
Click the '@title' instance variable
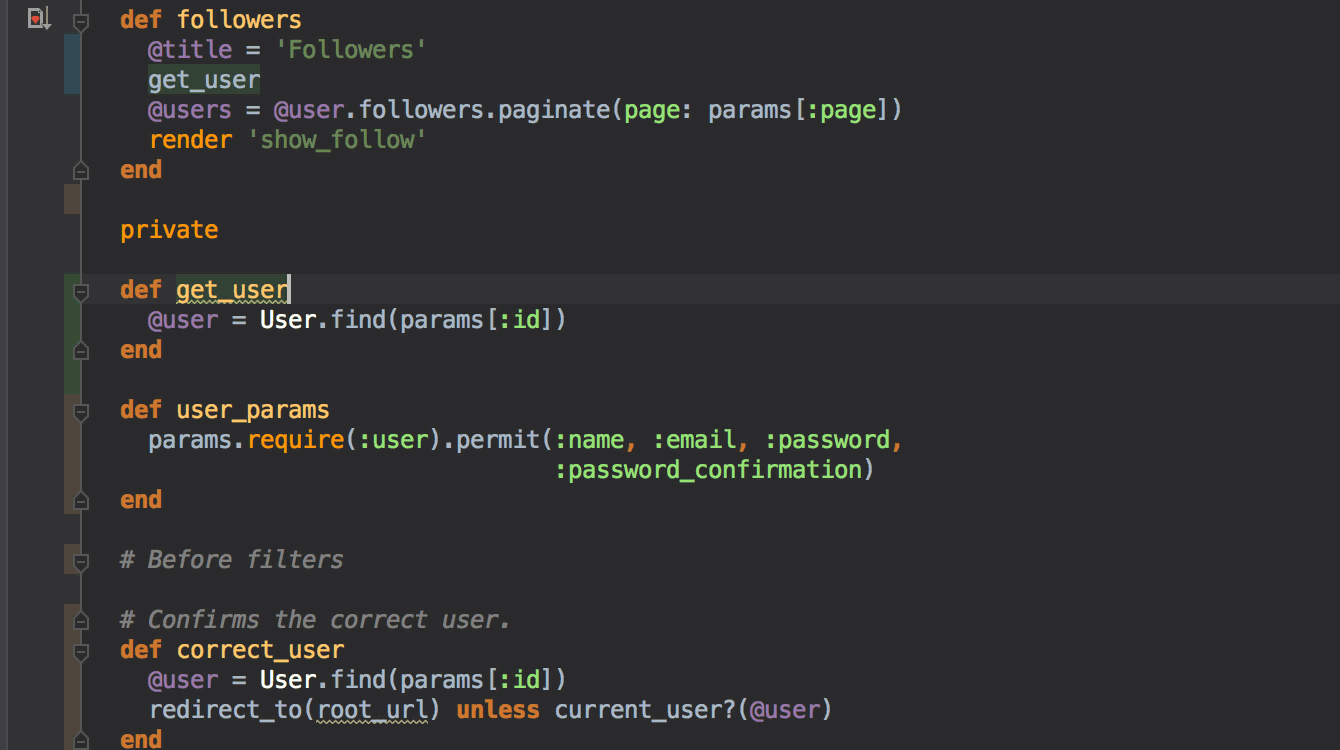190,50
